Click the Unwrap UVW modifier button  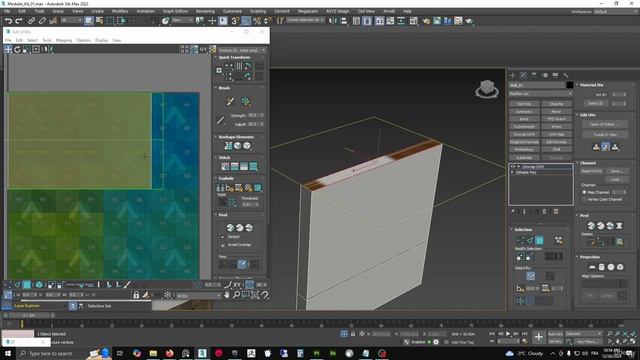tap(524, 134)
